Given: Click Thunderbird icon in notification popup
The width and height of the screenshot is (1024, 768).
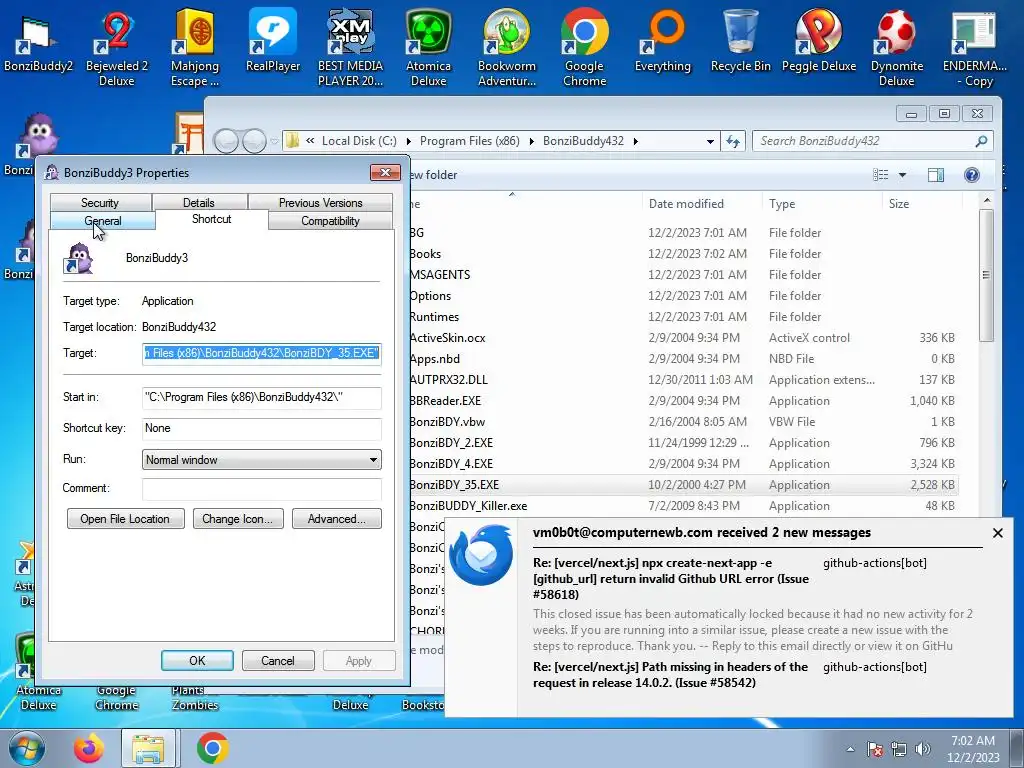Looking at the screenshot, I should (x=481, y=556).
